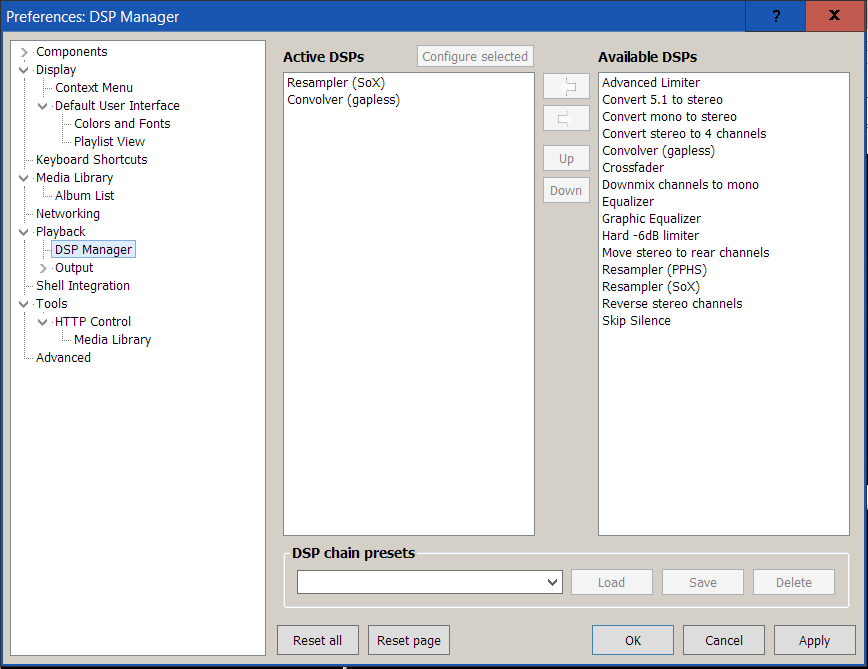
Task: Click the Reset all button
Action: [x=318, y=640]
